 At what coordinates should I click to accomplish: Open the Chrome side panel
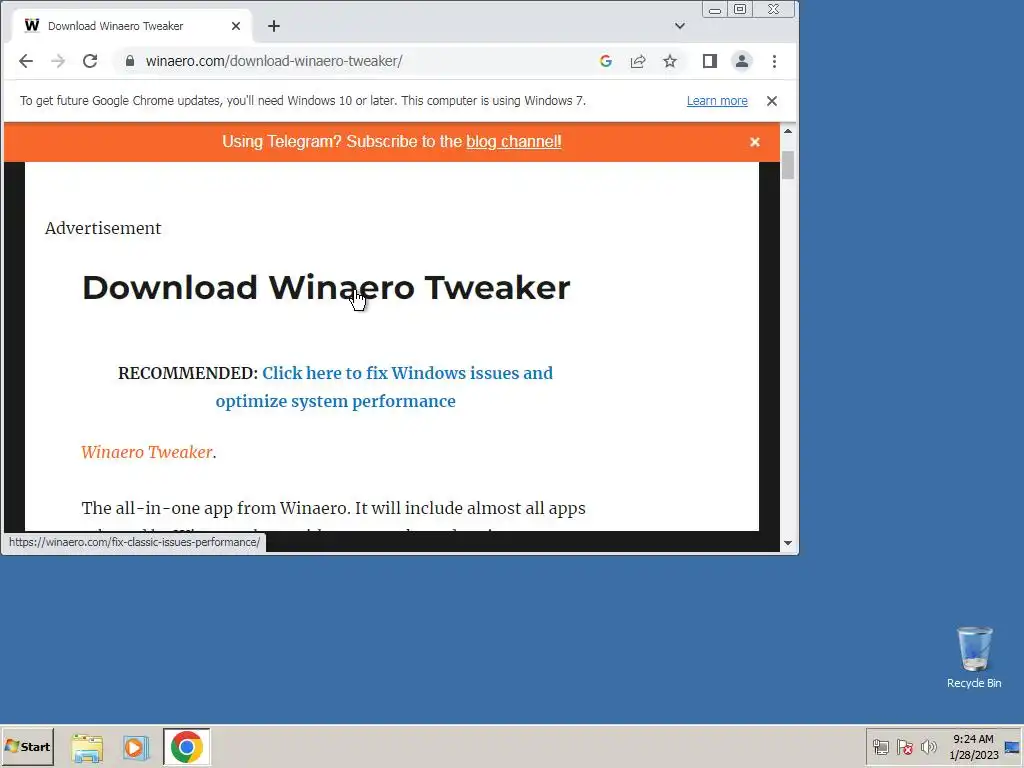(x=710, y=61)
